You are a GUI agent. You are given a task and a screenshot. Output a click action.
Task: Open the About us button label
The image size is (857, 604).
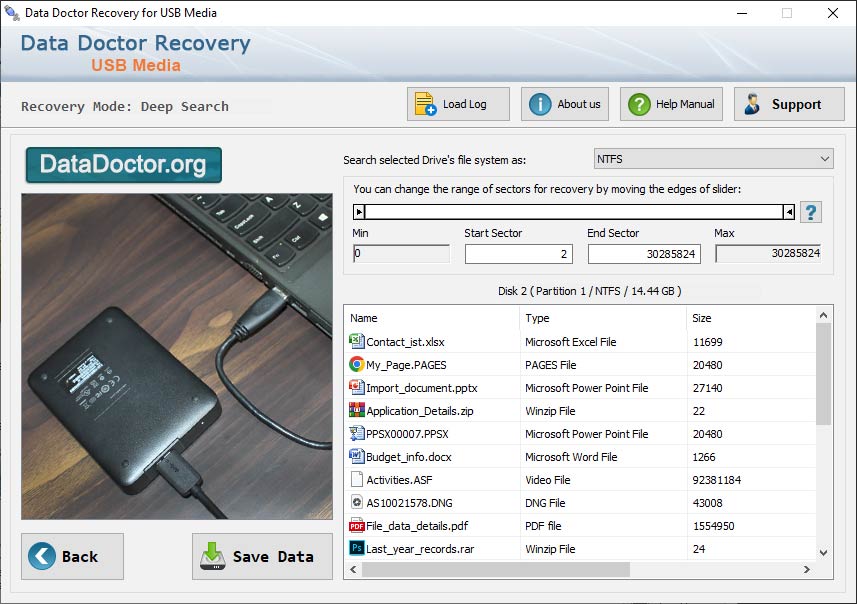tap(579, 104)
